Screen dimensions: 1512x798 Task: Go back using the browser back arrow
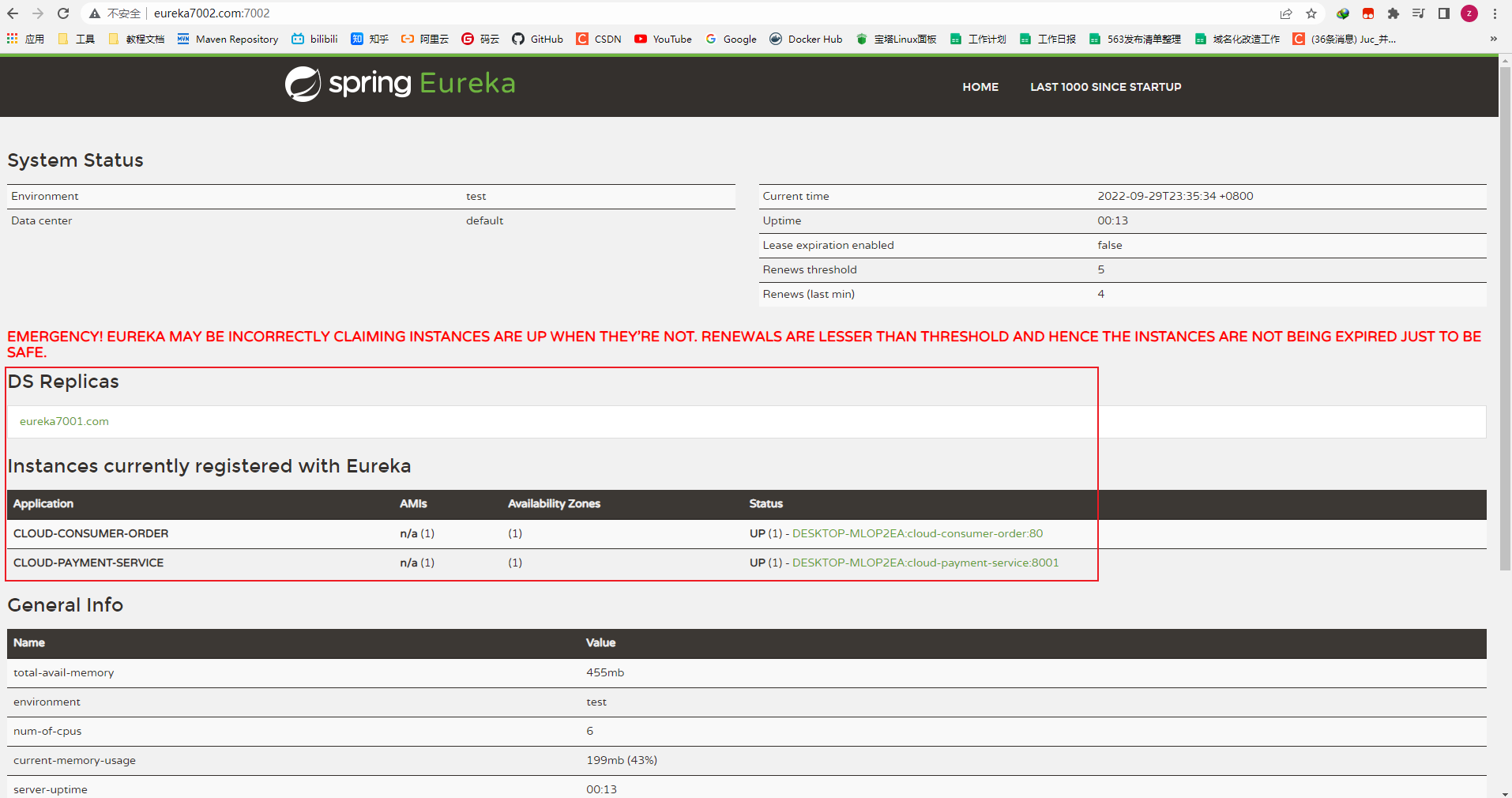(13, 13)
